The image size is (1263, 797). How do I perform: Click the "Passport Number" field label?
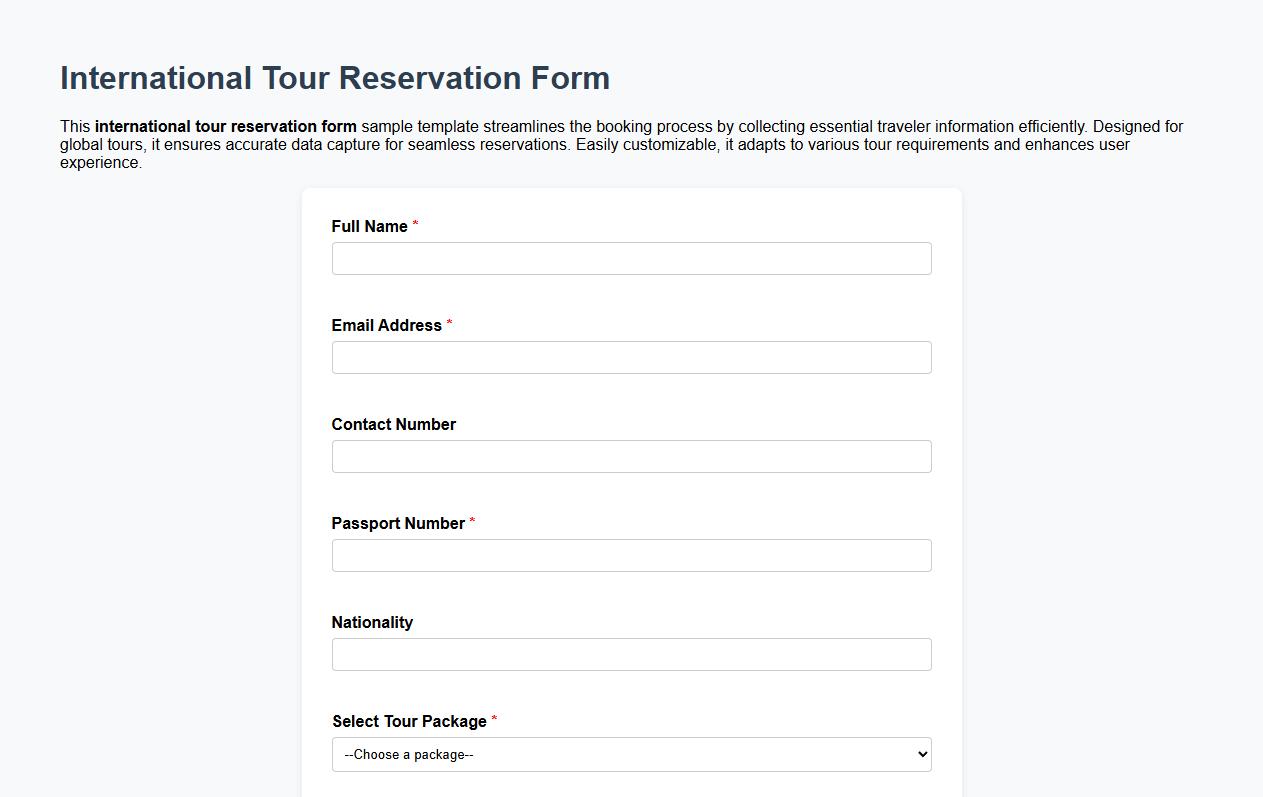(x=400, y=523)
